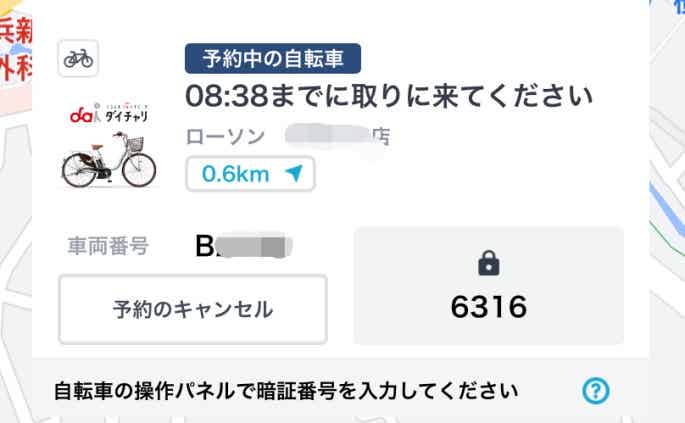Tap the passcode entry instruction text
Viewport: 685px width, 423px height.
click(286, 390)
